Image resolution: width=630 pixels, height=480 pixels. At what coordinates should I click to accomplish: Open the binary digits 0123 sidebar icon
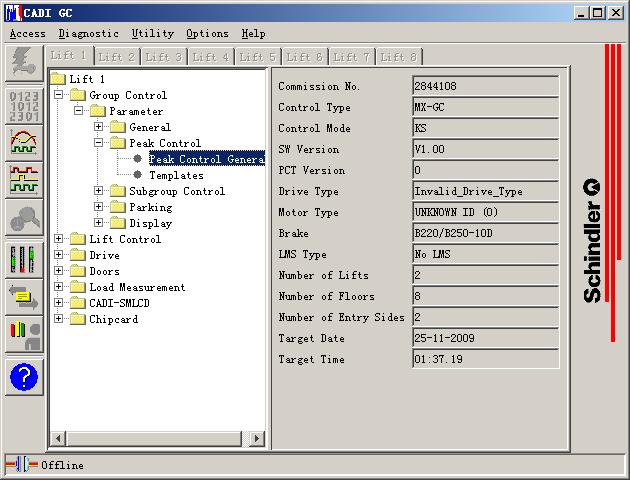(x=24, y=106)
